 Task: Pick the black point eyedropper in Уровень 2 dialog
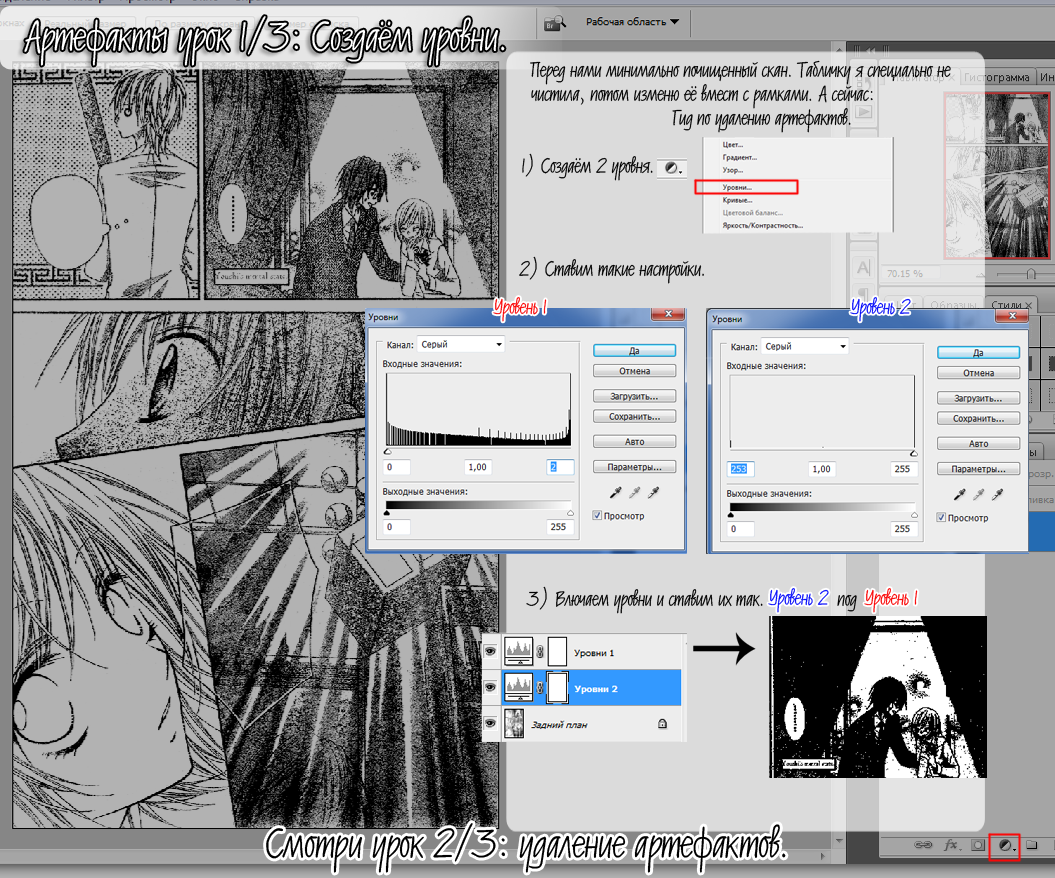pos(959,495)
